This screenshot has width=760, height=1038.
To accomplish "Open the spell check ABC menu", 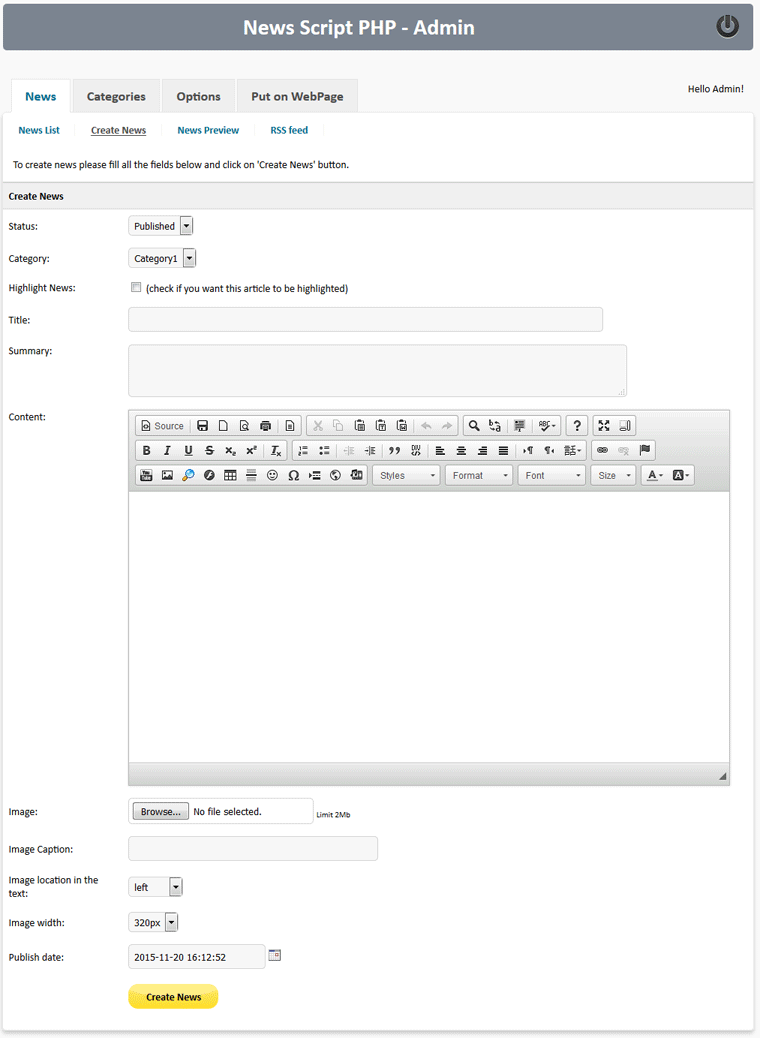I will click(x=547, y=426).
